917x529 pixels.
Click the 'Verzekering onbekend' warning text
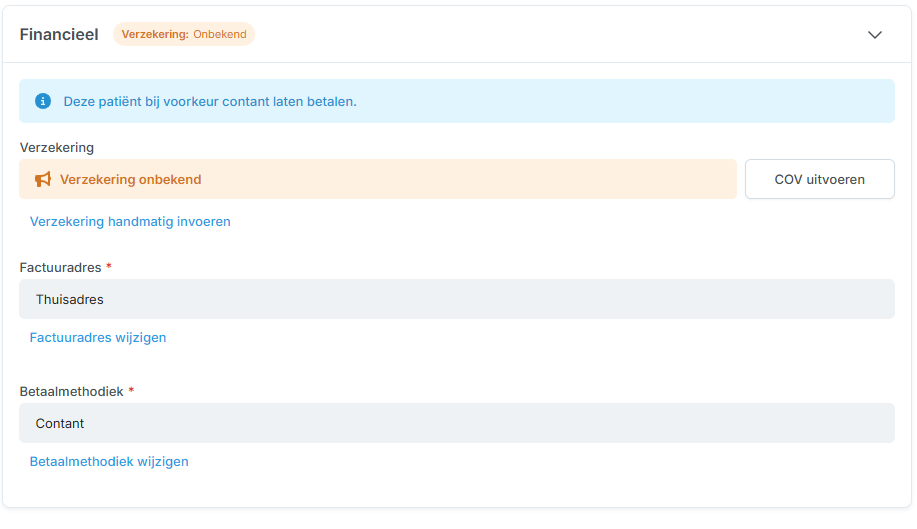click(131, 180)
